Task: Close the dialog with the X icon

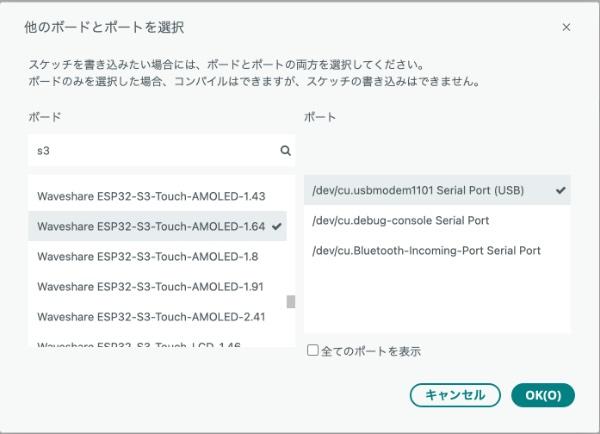Action: pos(566,28)
